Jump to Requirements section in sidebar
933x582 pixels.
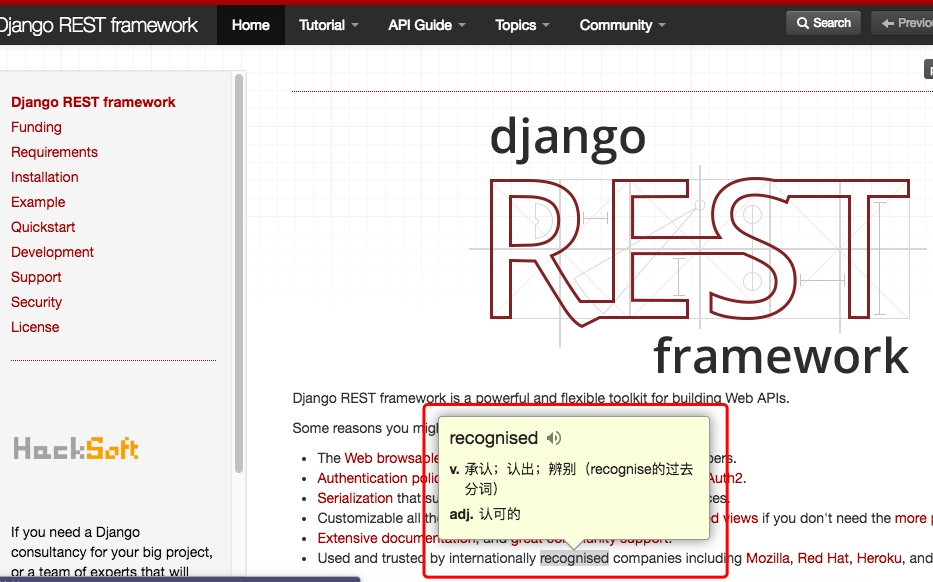54,152
